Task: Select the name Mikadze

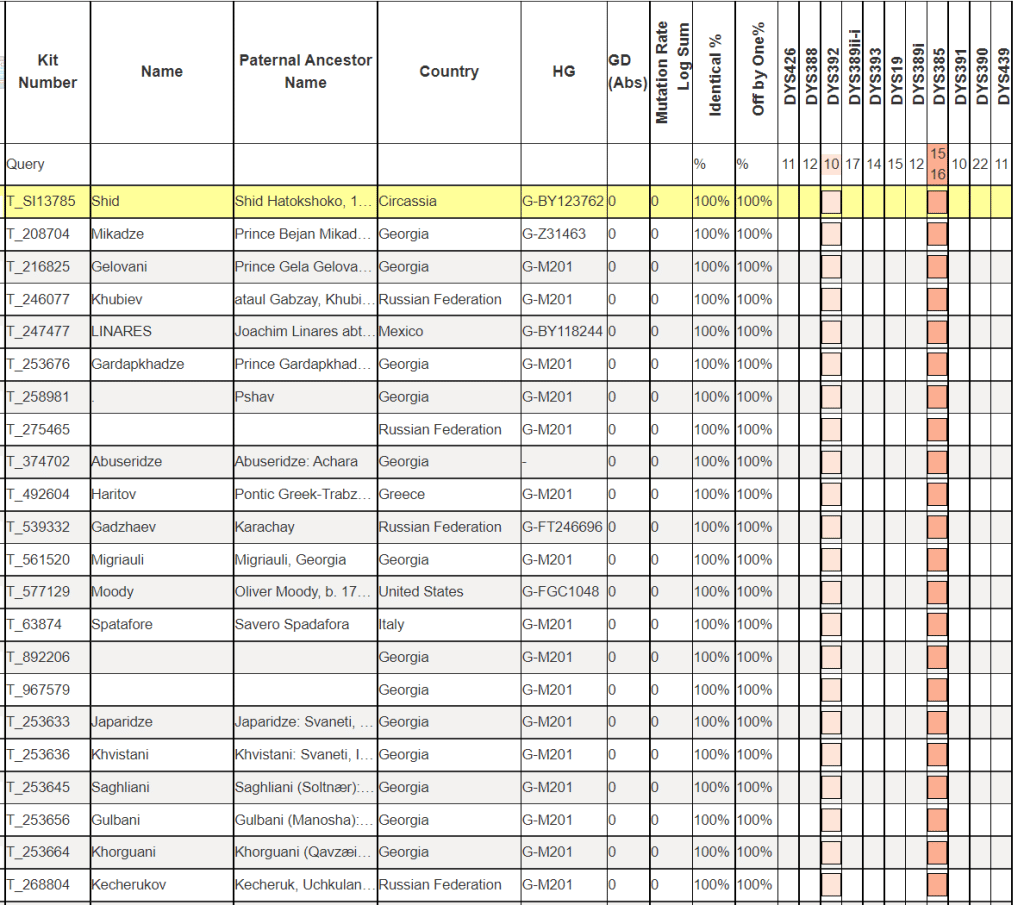Action: (116, 234)
